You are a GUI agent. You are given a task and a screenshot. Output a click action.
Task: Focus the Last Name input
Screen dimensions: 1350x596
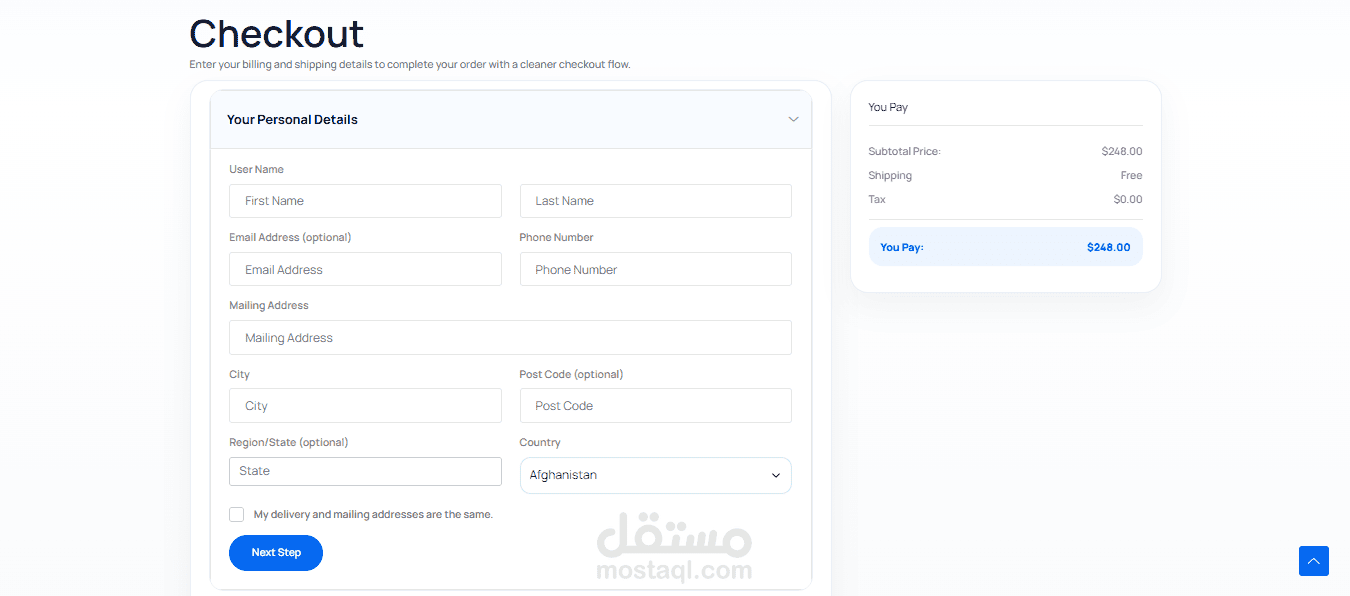655,201
